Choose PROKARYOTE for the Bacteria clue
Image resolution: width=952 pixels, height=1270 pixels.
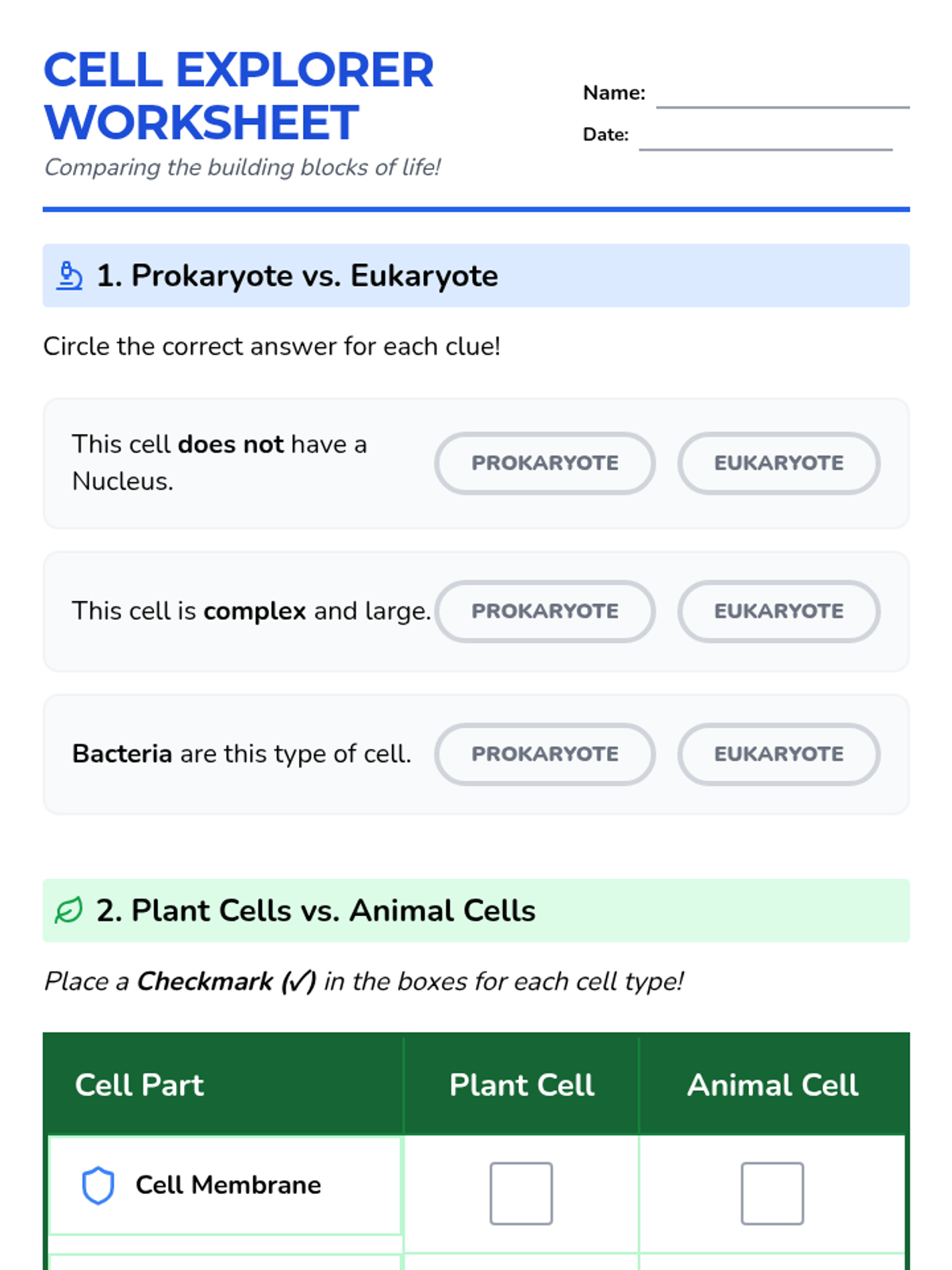(545, 754)
